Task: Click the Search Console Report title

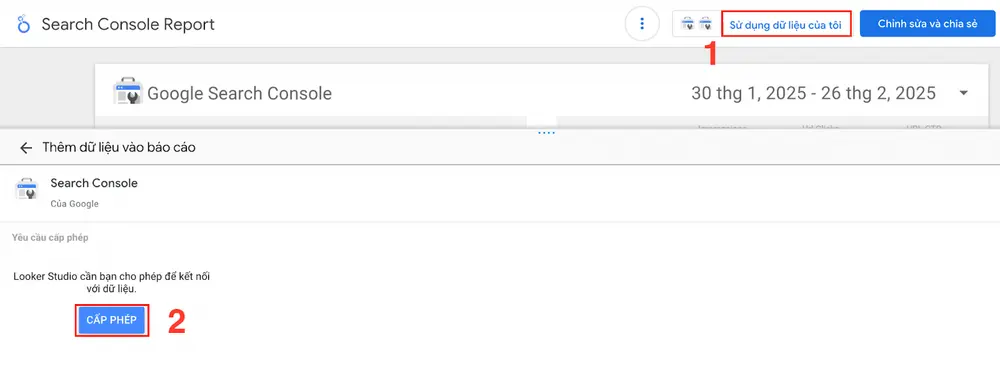Action: pos(128,24)
